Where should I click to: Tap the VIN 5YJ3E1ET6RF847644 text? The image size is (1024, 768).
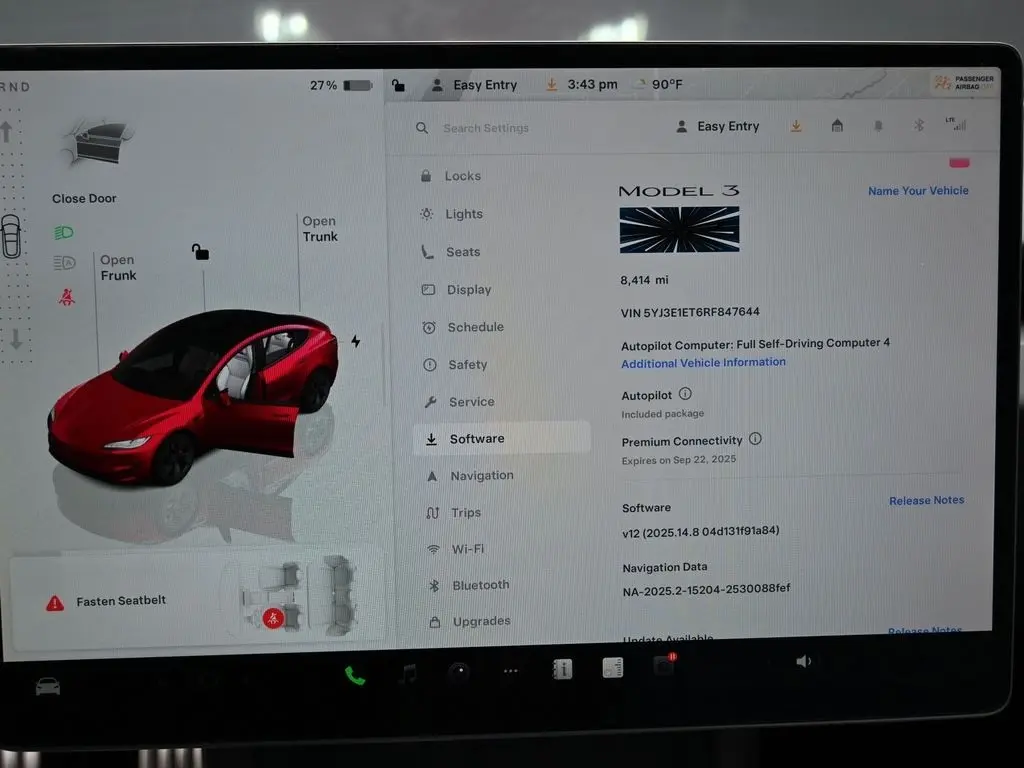tap(690, 312)
